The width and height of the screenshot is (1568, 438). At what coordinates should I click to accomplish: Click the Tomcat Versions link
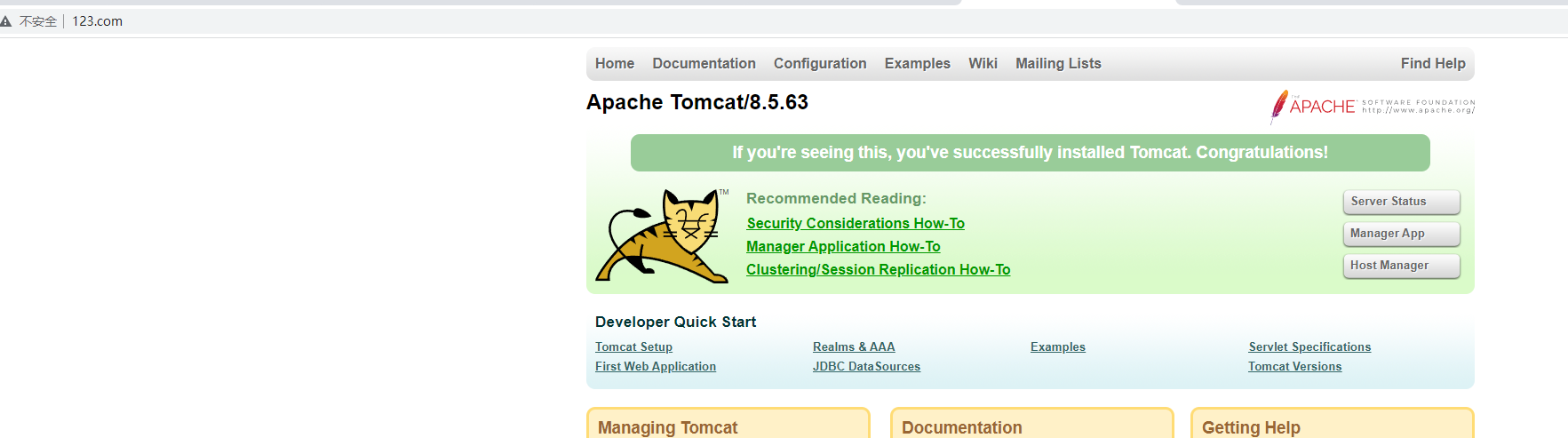(1294, 367)
